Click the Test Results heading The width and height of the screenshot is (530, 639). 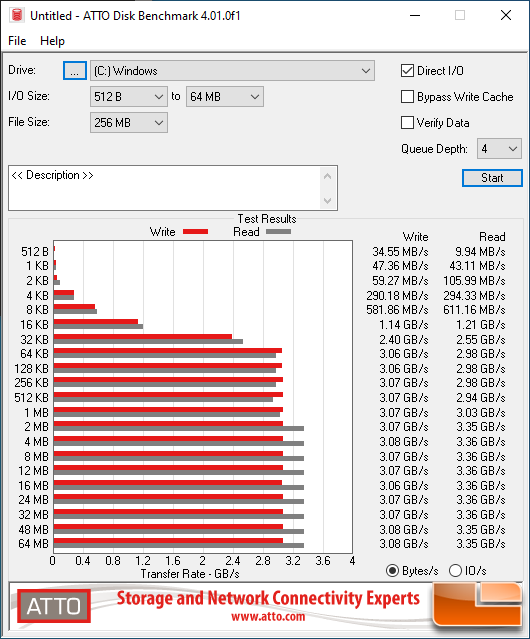coord(267,219)
